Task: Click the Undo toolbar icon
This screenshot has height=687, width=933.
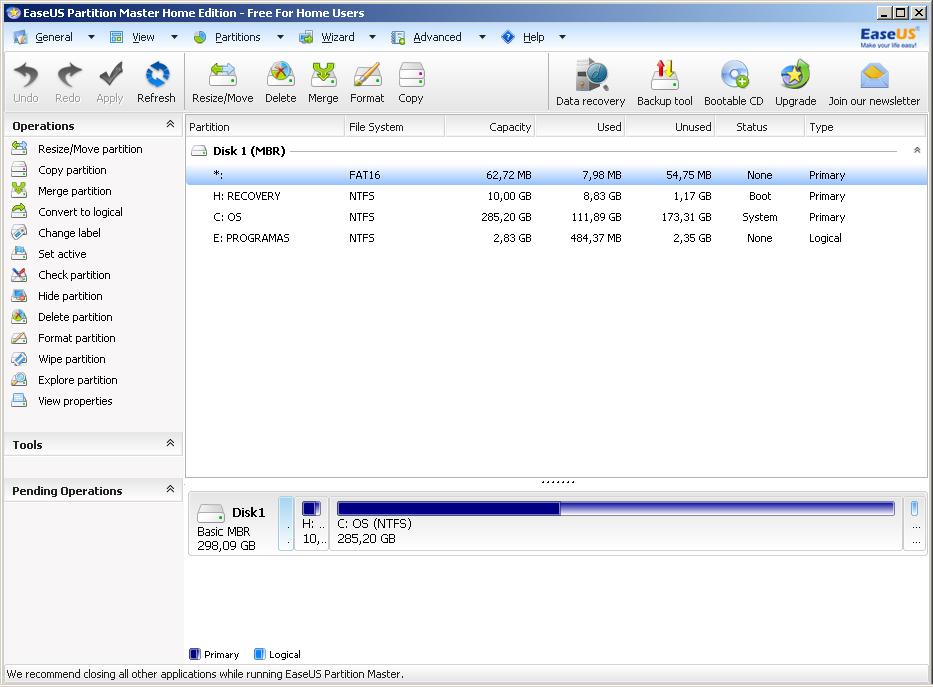Action: pos(26,83)
